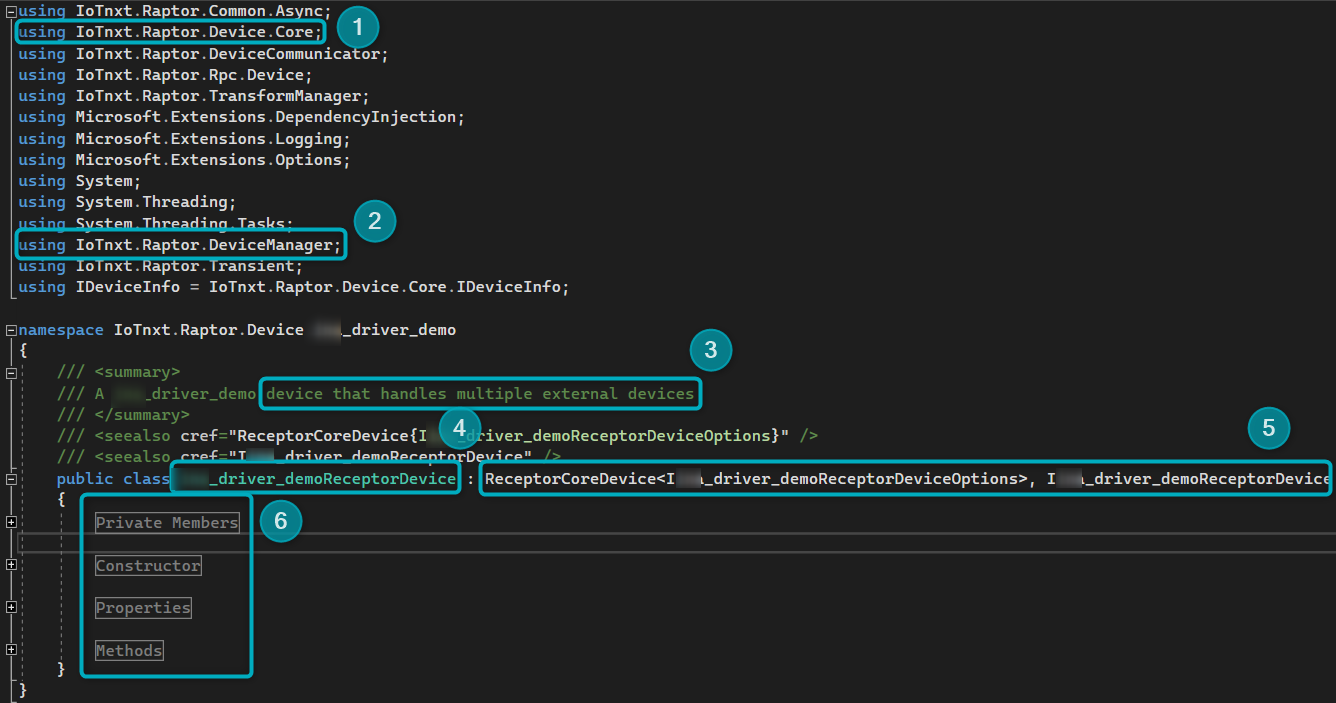The width and height of the screenshot is (1336, 703).
Task: Expand Methods region using its plus icon
Action: [x=11, y=650]
